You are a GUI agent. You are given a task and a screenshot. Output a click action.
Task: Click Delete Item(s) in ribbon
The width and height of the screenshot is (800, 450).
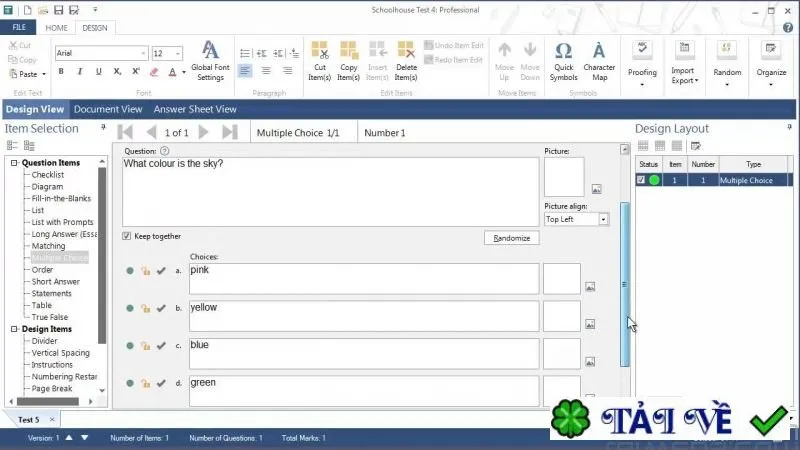coord(406,61)
